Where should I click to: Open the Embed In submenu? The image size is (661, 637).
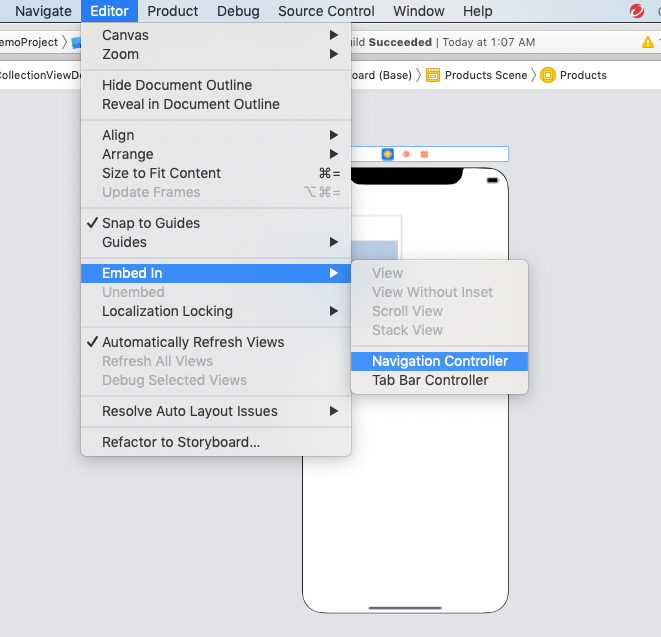(x=216, y=273)
